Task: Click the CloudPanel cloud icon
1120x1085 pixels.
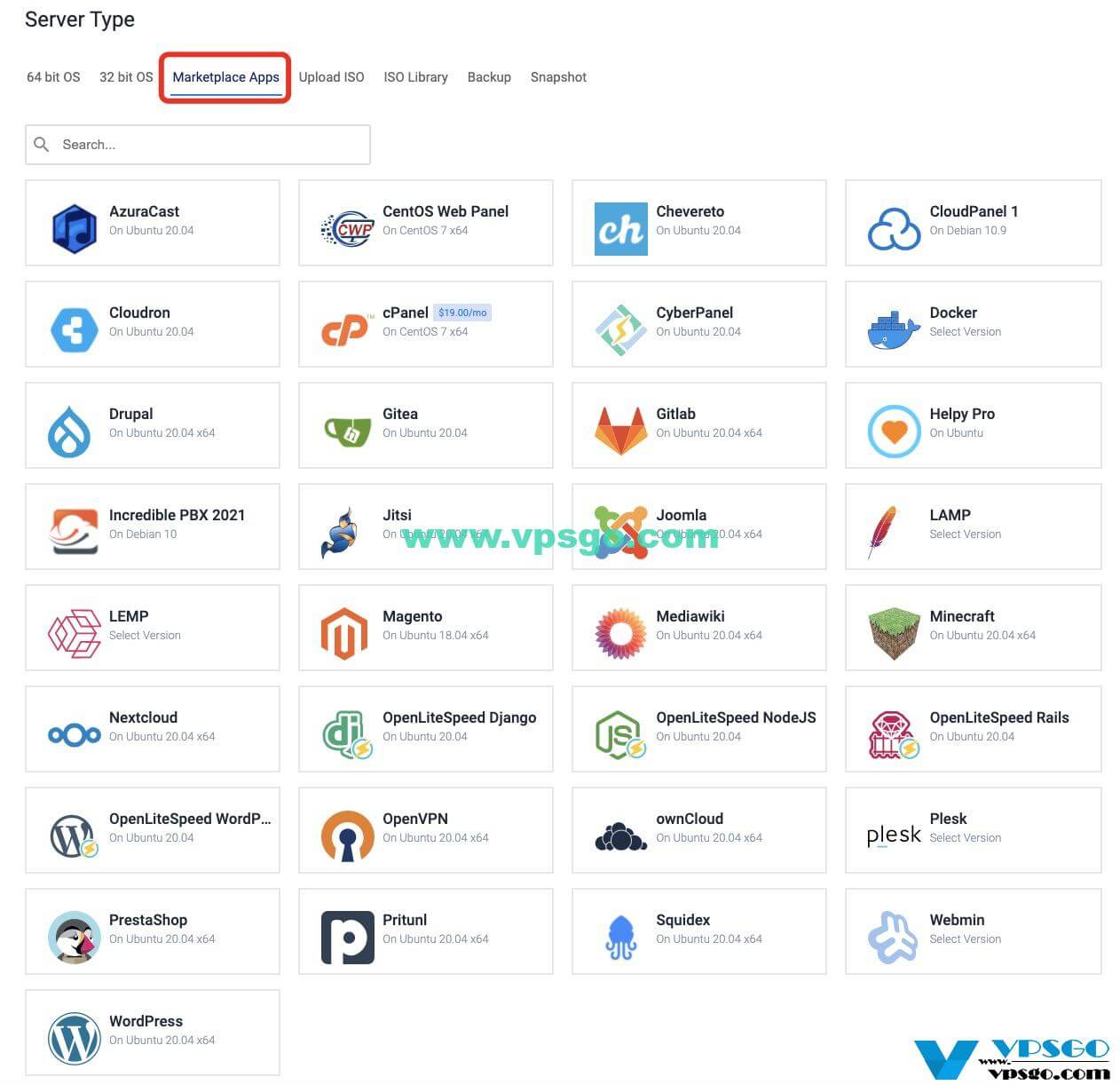Action: coord(894,229)
